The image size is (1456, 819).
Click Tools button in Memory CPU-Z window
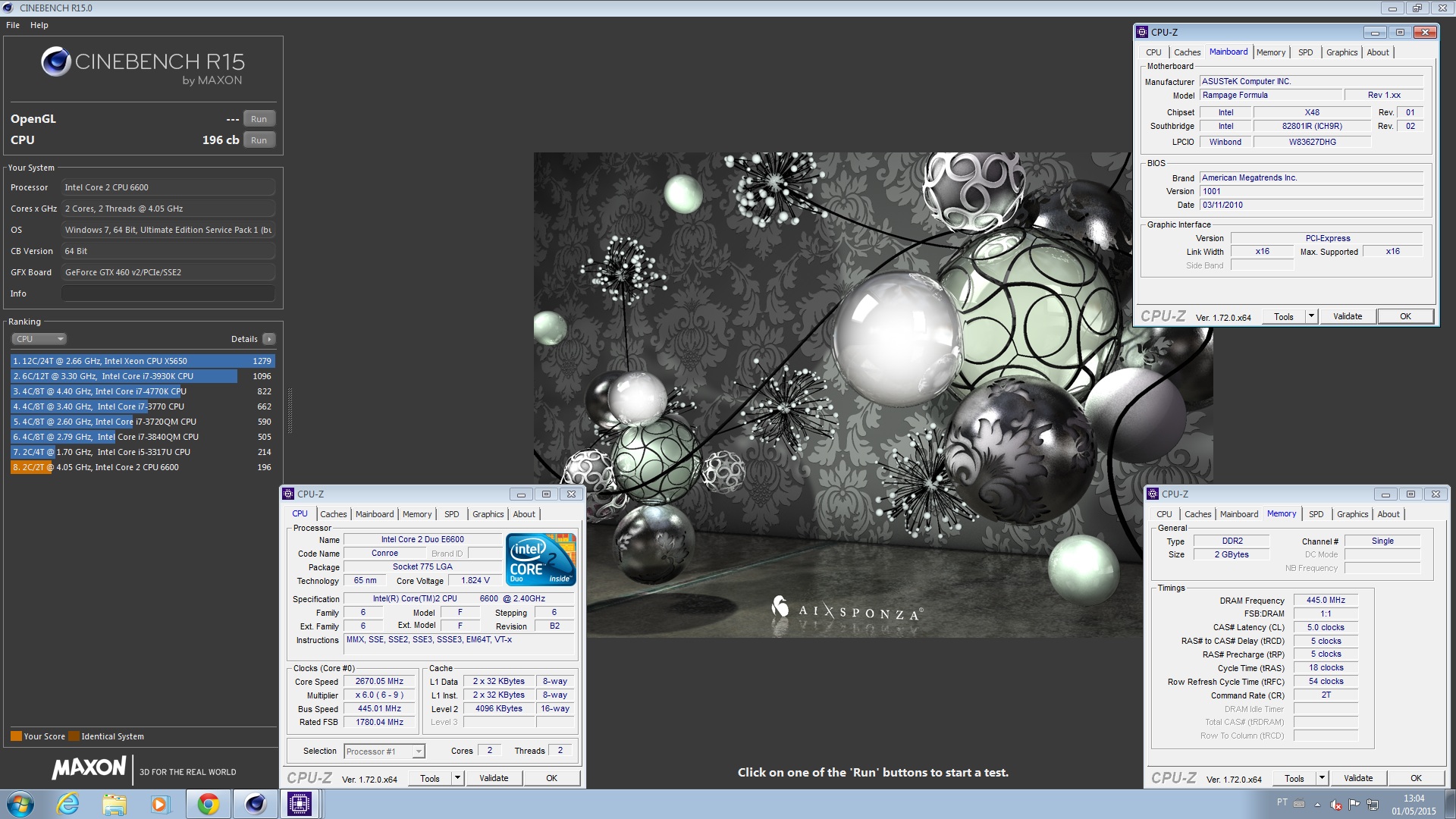click(1294, 778)
